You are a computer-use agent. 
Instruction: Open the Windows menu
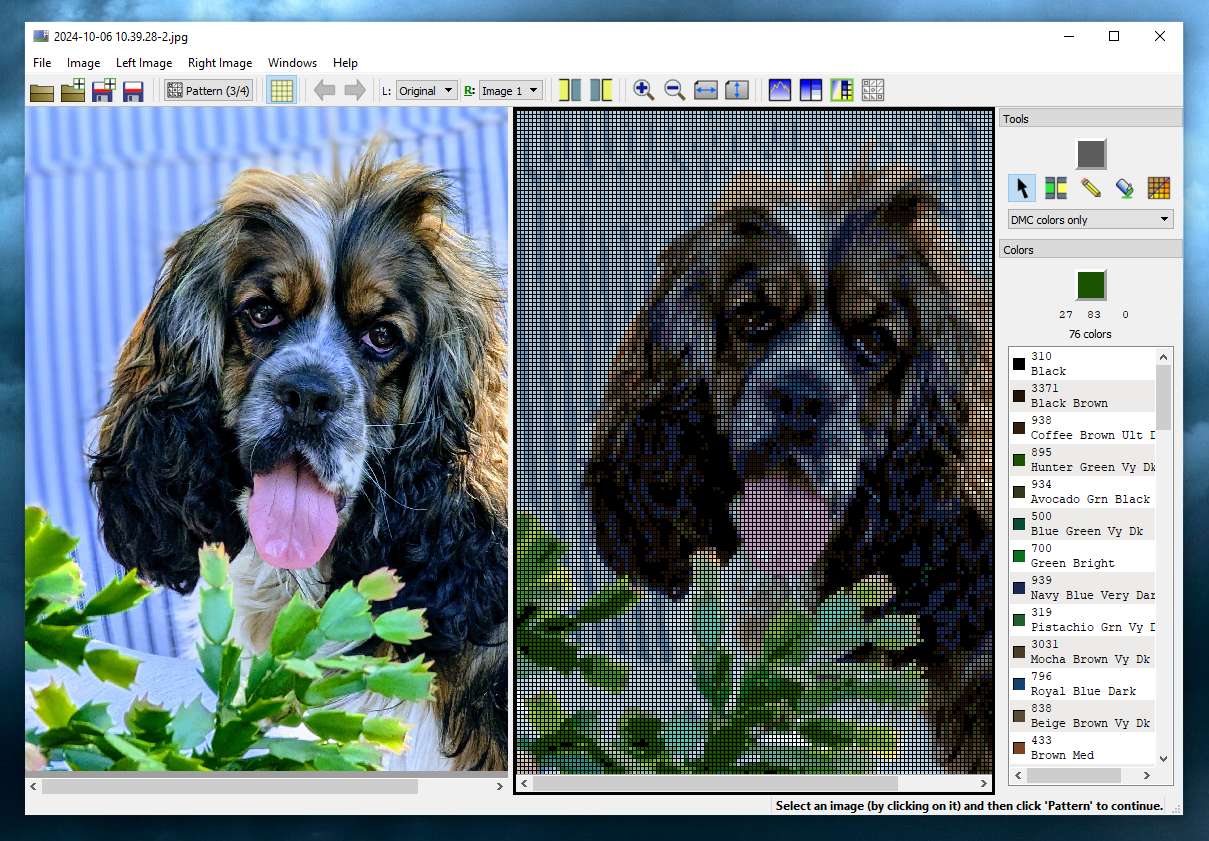pos(292,63)
